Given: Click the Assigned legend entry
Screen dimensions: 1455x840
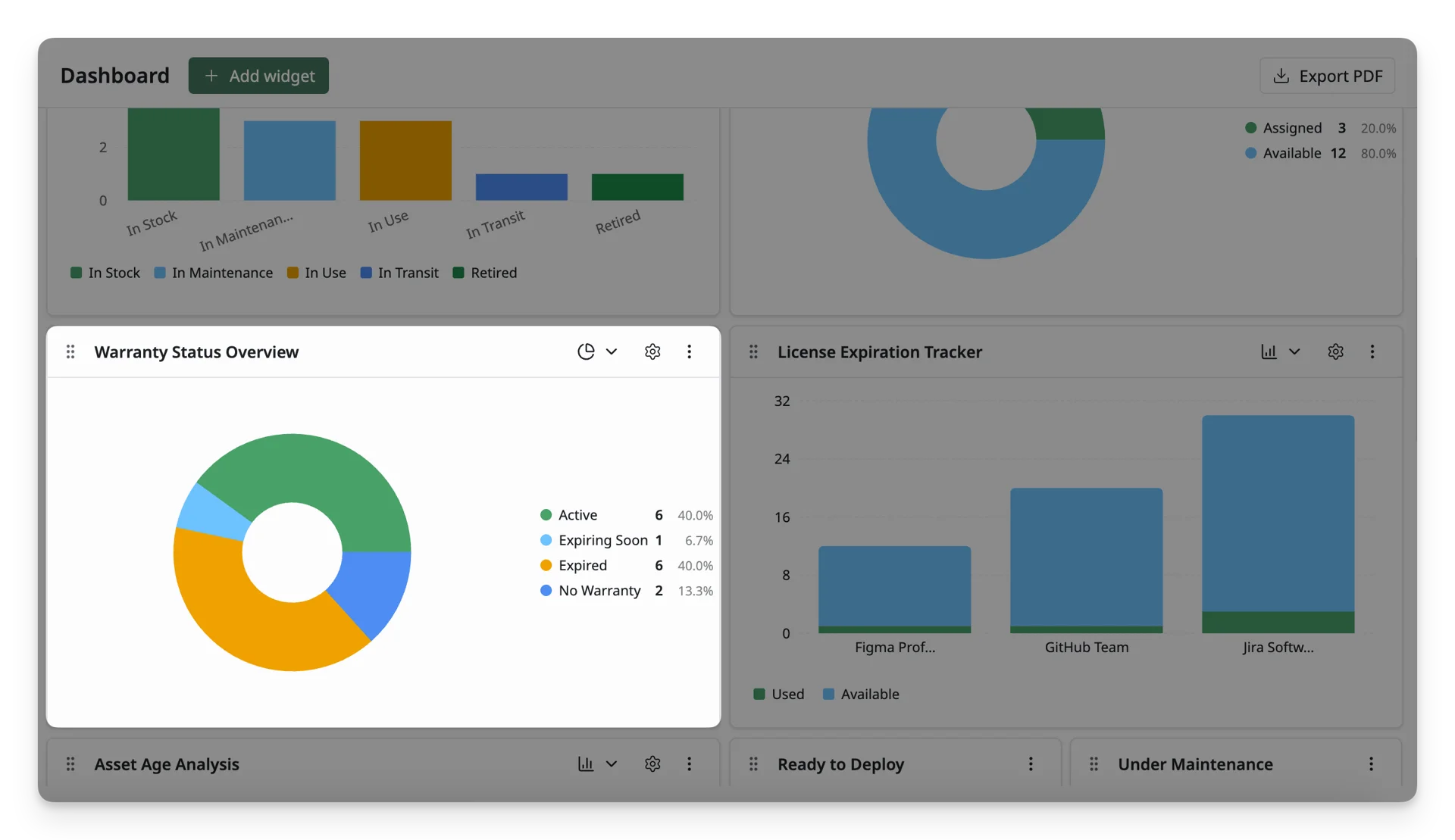Looking at the screenshot, I should coord(1320,128).
